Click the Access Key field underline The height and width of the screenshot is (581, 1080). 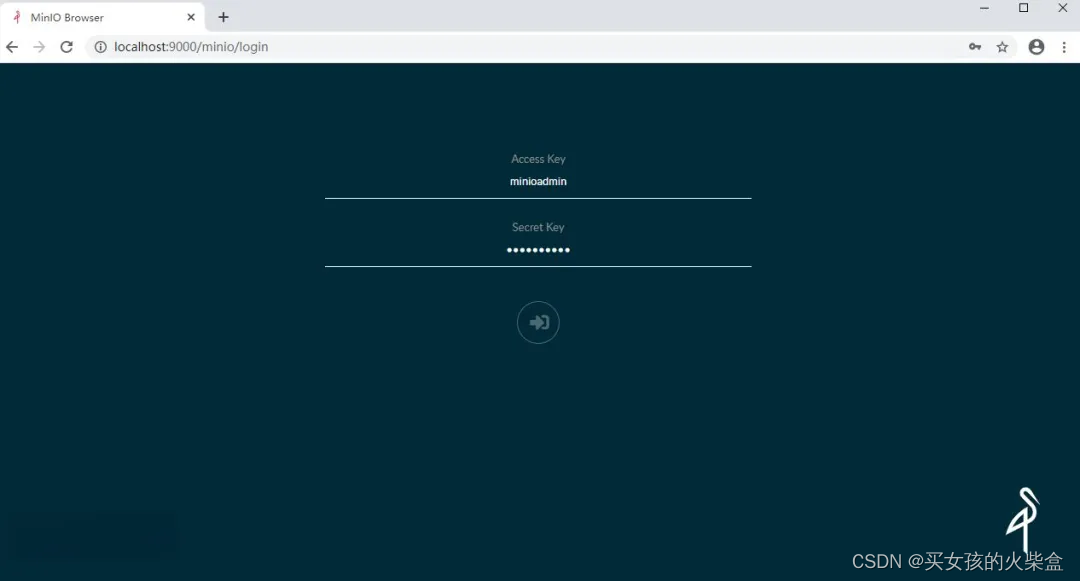pos(538,197)
